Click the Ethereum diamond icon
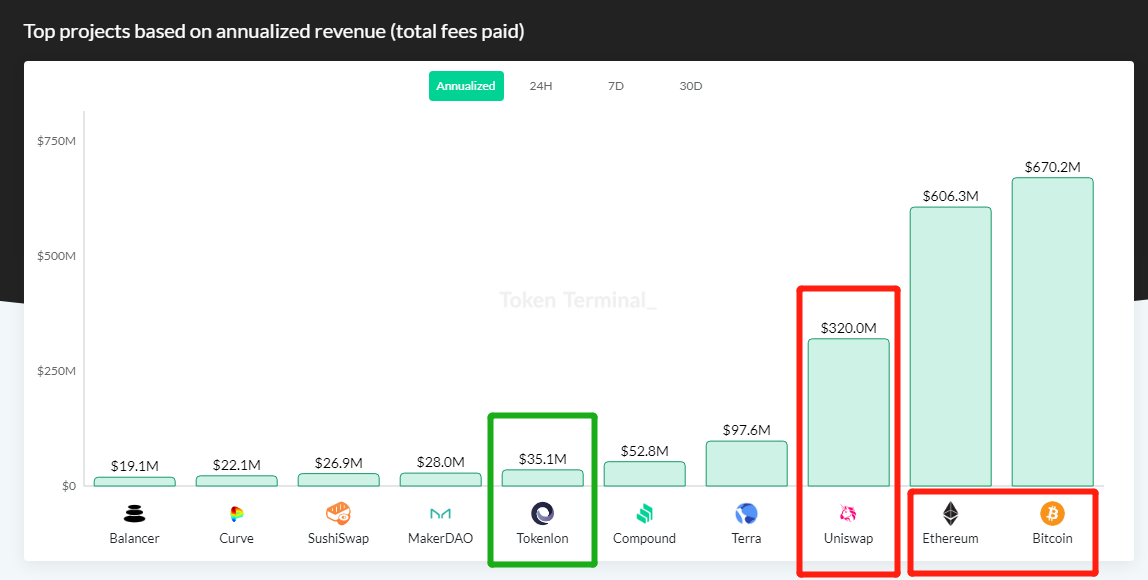 pyautogui.click(x=950, y=513)
